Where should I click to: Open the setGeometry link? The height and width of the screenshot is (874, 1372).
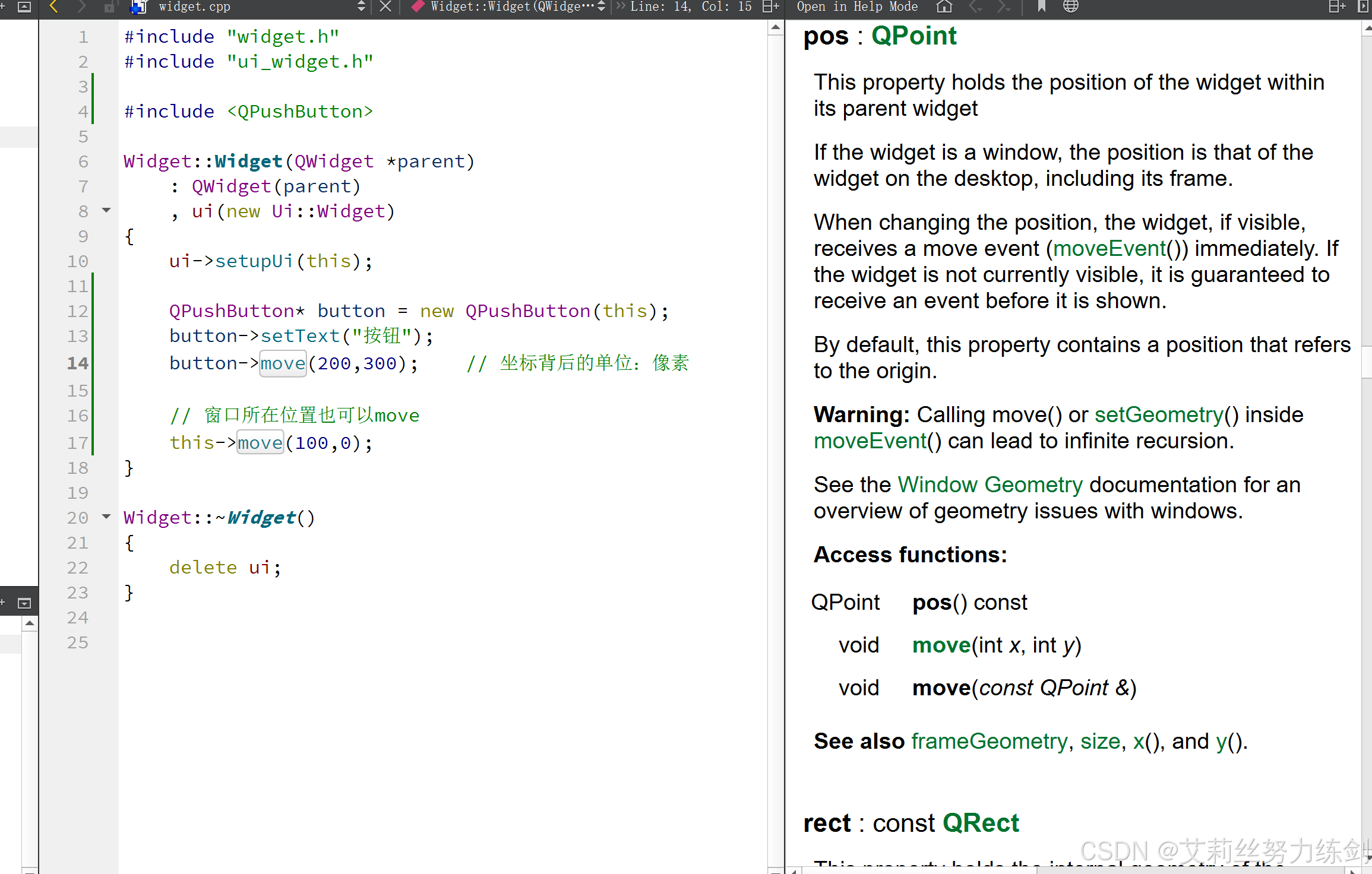click(x=1159, y=414)
